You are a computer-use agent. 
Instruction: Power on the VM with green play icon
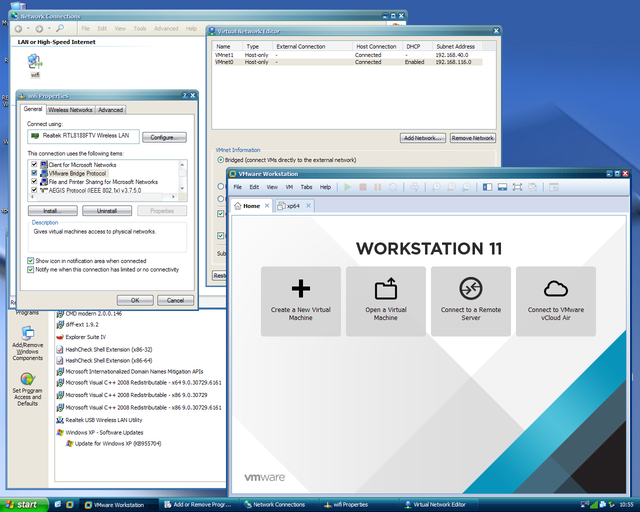tap(347, 187)
